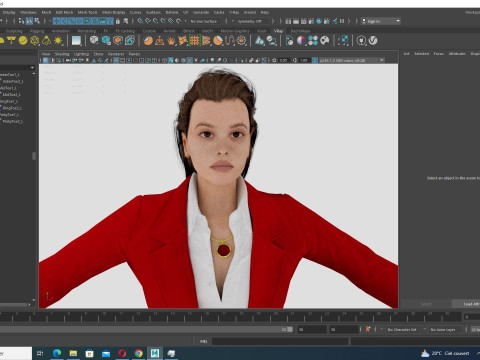Viewport: 480px width, 360px height.
Task: Click the V-Ray logo checkmark shelf icon
Action: click(x=373, y=41)
